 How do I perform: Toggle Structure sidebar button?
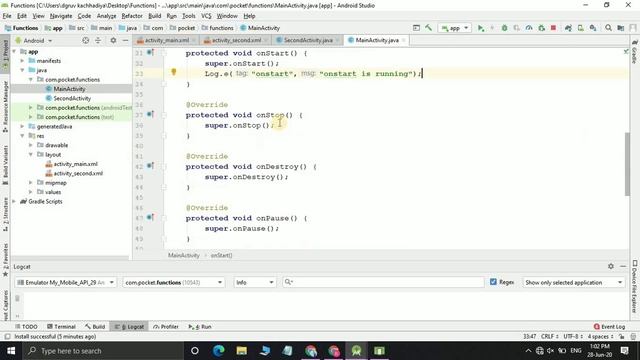click(x=5, y=214)
